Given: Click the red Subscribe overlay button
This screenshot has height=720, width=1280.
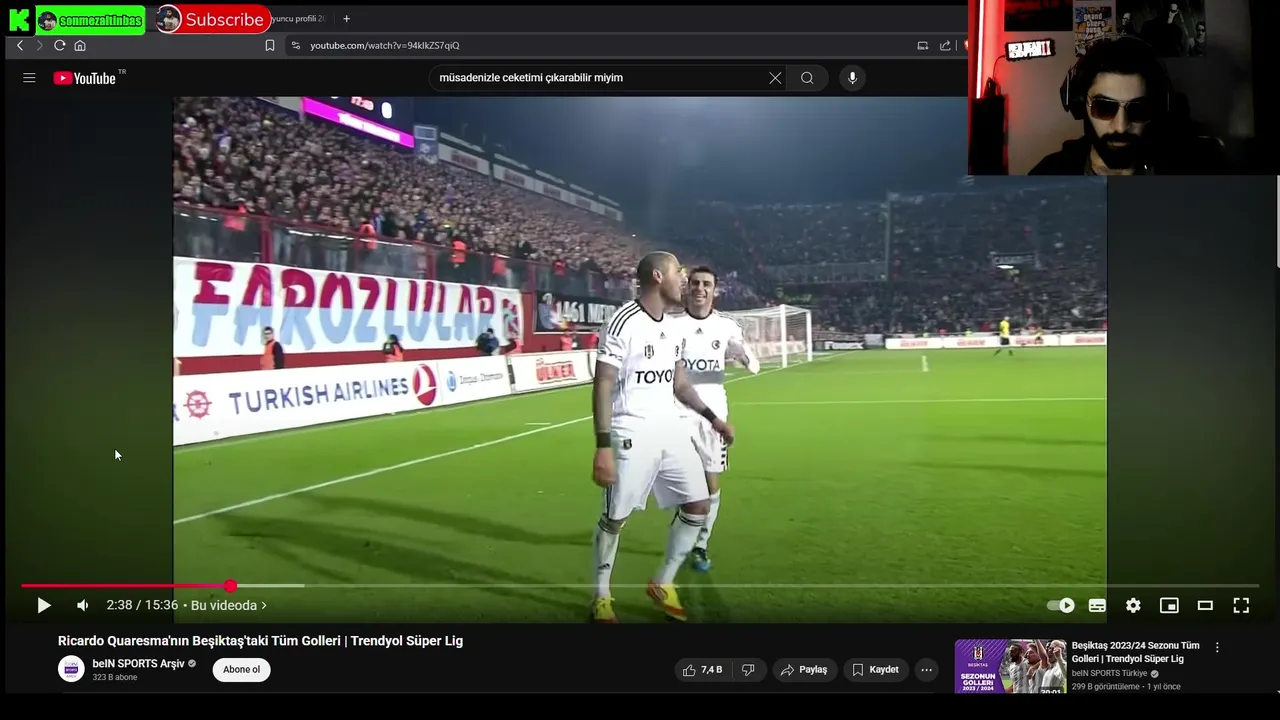Looking at the screenshot, I should [x=211, y=19].
